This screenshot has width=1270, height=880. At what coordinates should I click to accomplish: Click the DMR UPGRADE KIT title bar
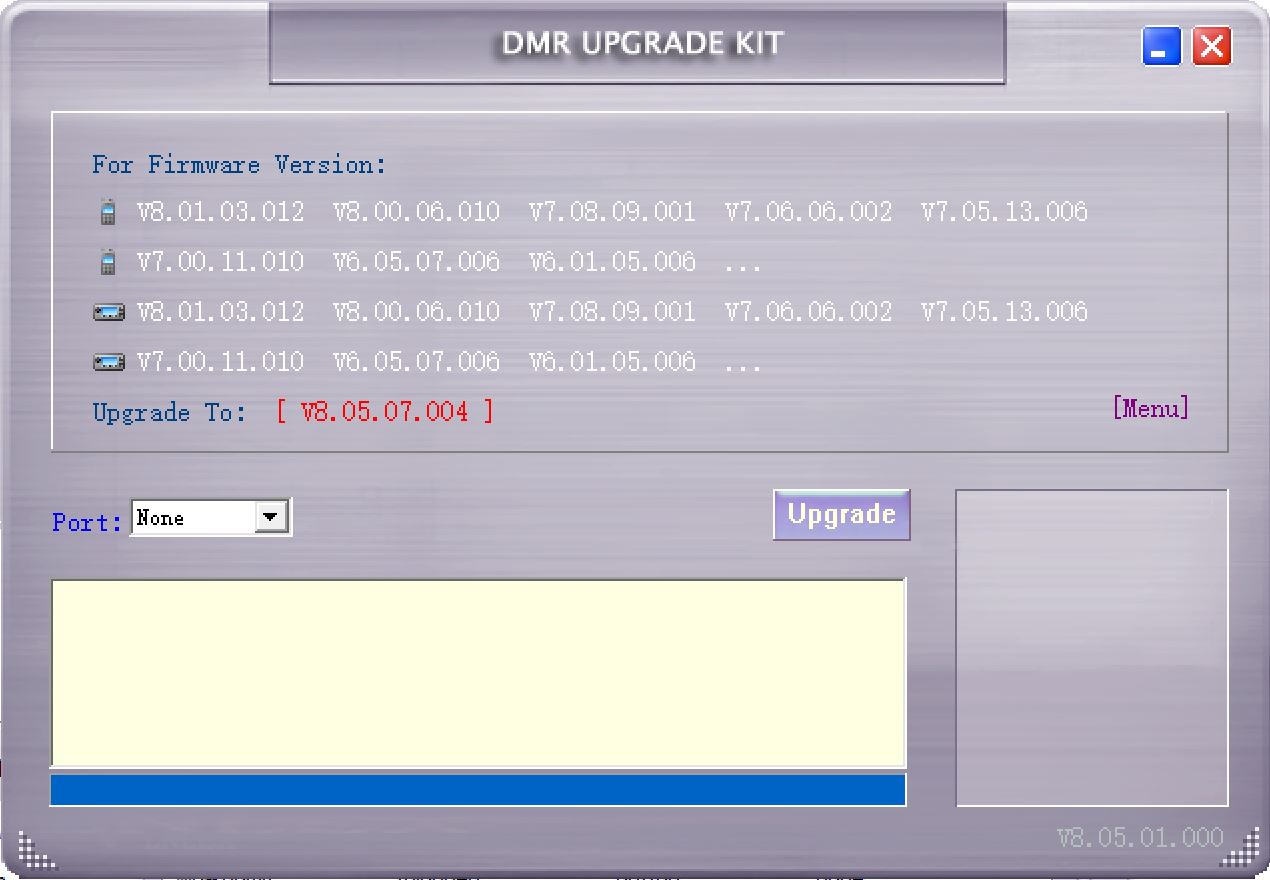click(638, 43)
